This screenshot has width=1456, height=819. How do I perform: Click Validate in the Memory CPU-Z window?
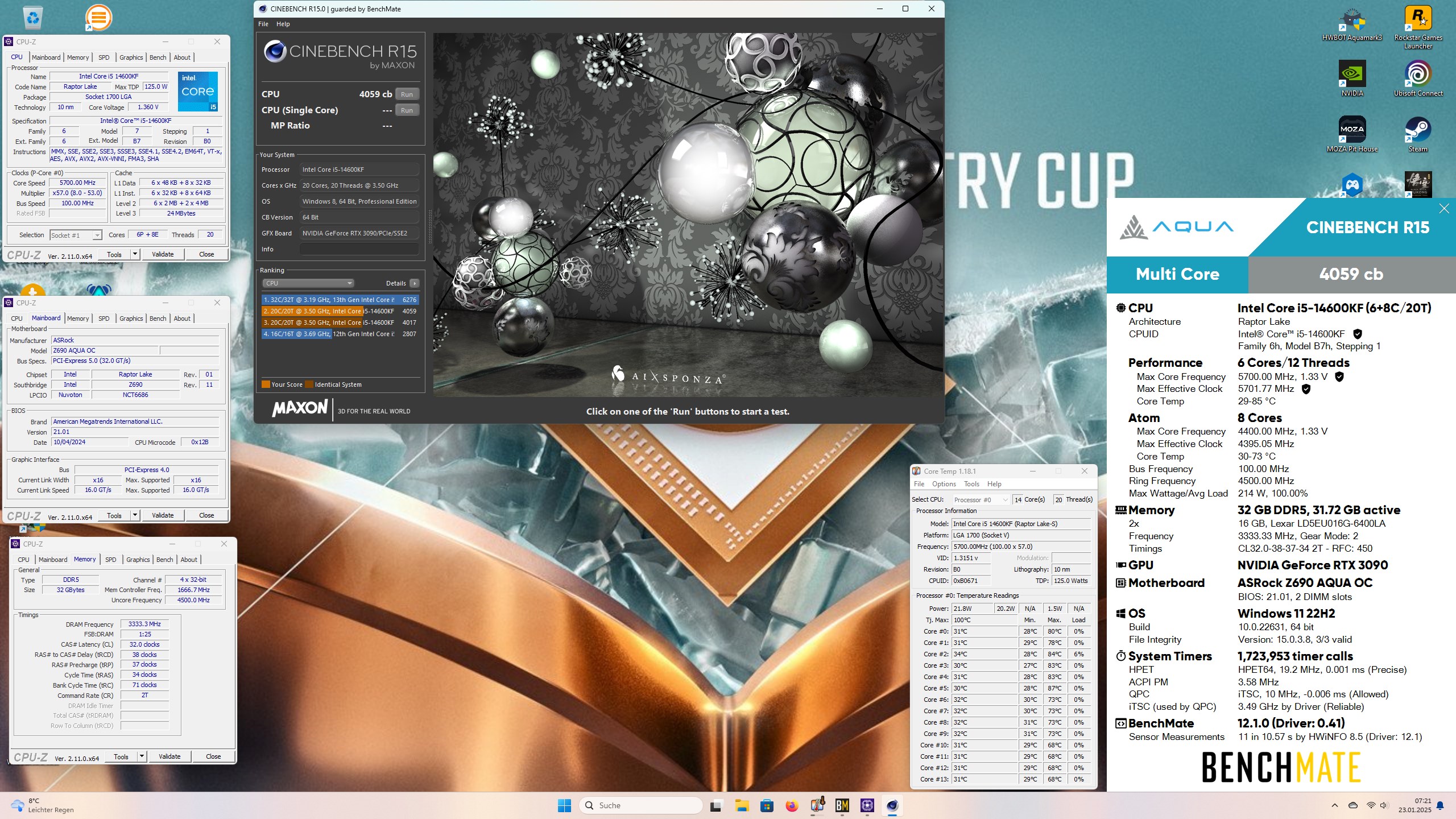pyautogui.click(x=169, y=756)
